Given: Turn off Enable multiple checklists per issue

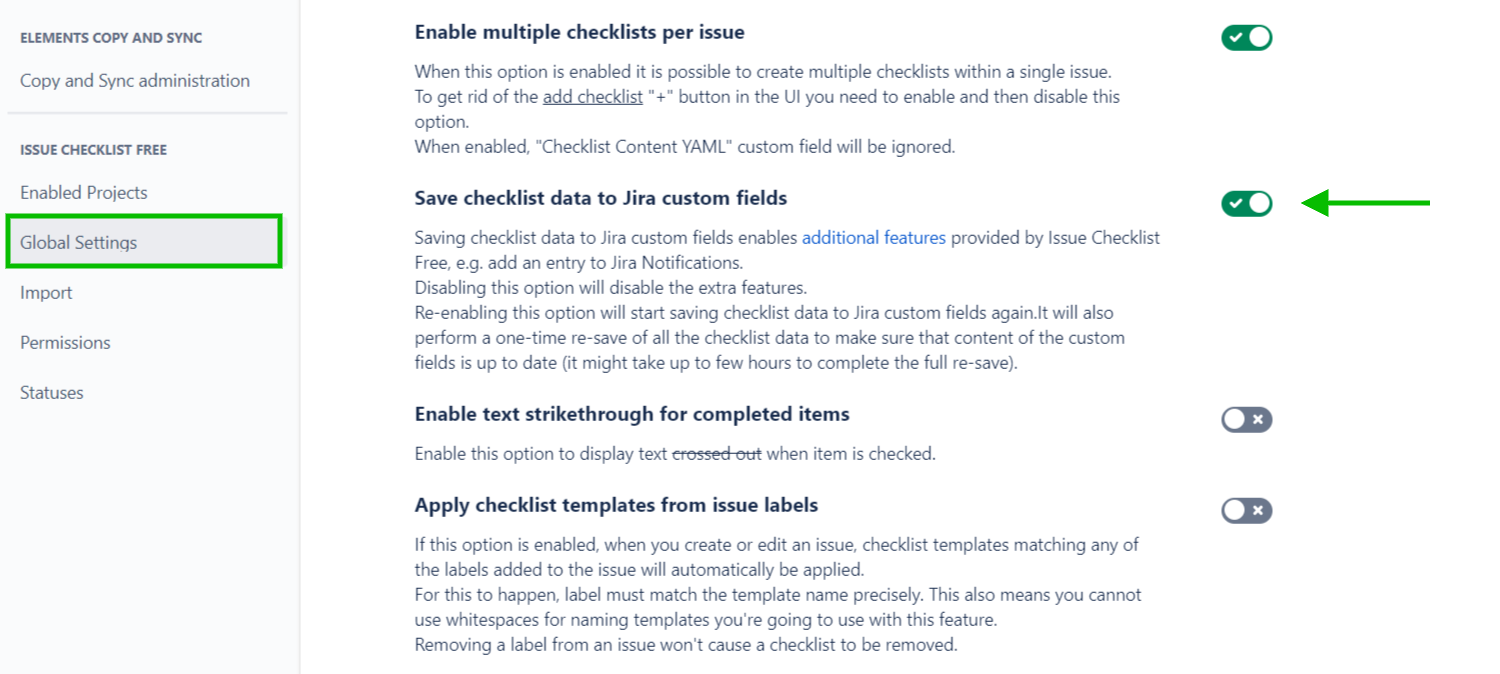Looking at the screenshot, I should (1246, 36).
